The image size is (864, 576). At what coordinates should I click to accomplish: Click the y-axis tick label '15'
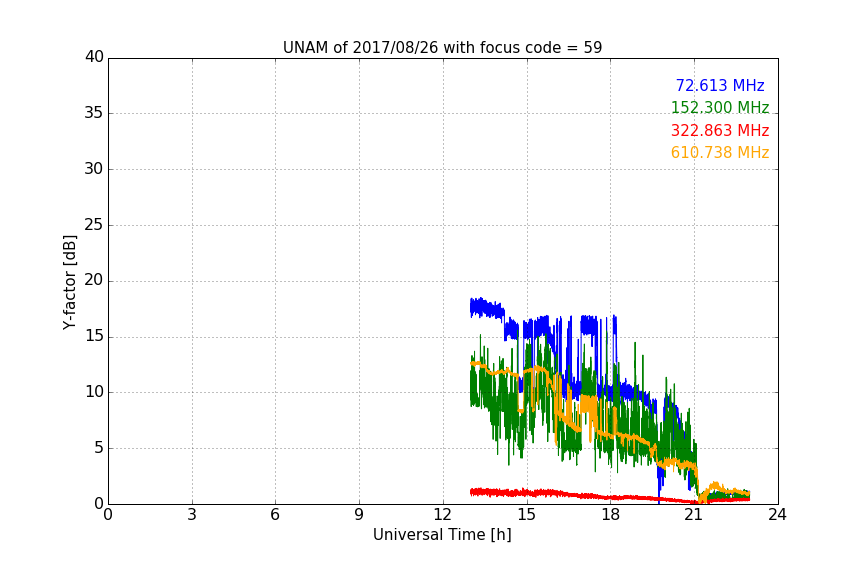pos(94,336)
